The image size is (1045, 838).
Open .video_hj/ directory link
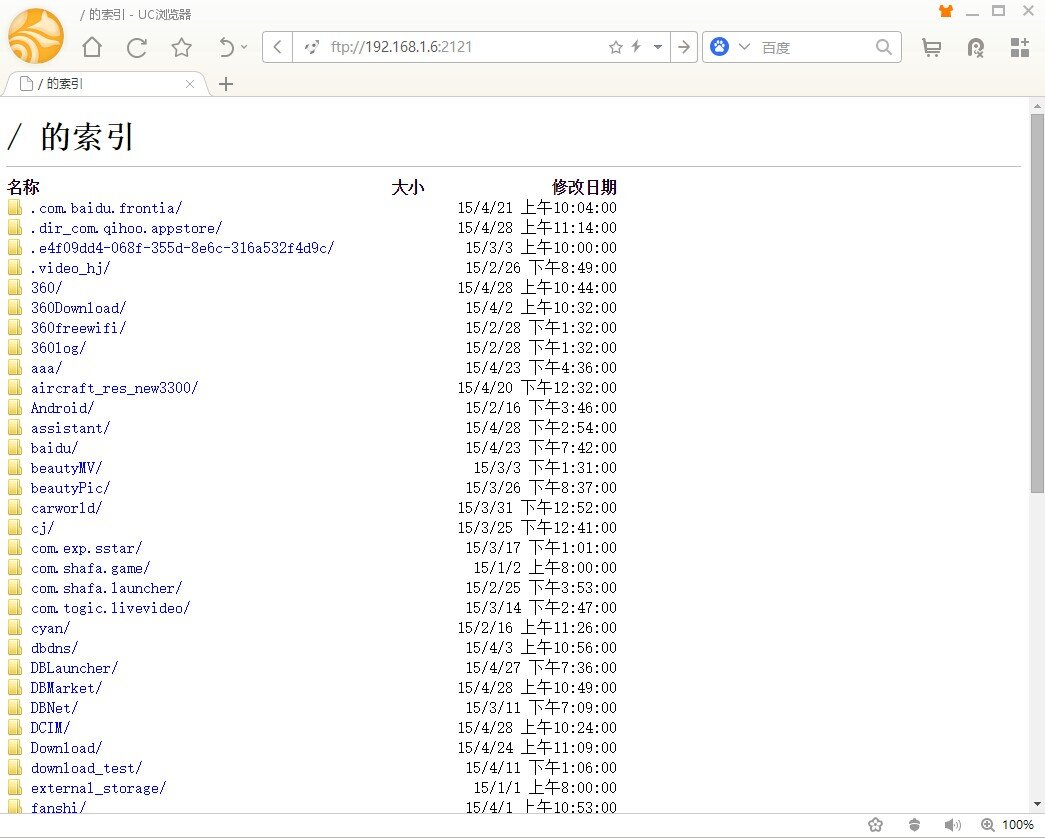coord(70,268)
